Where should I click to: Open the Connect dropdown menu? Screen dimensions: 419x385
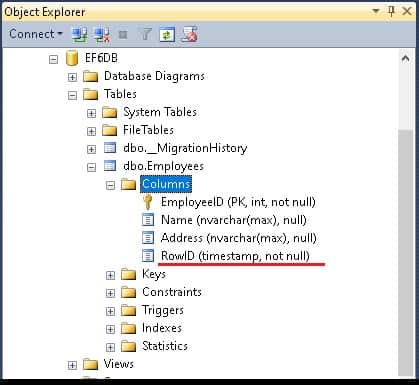36,34
